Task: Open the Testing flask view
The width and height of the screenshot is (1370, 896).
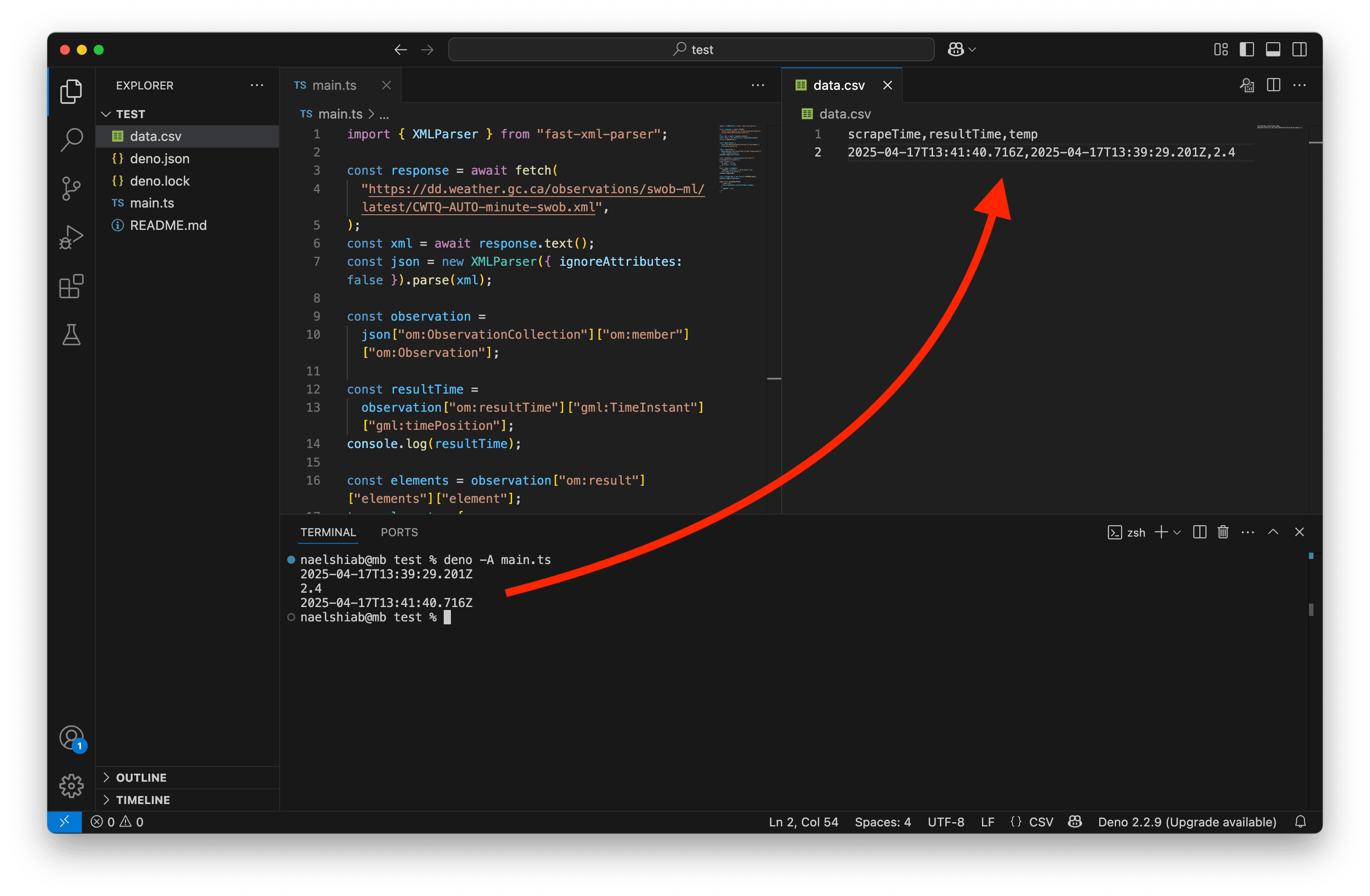Action: point(71,335)
